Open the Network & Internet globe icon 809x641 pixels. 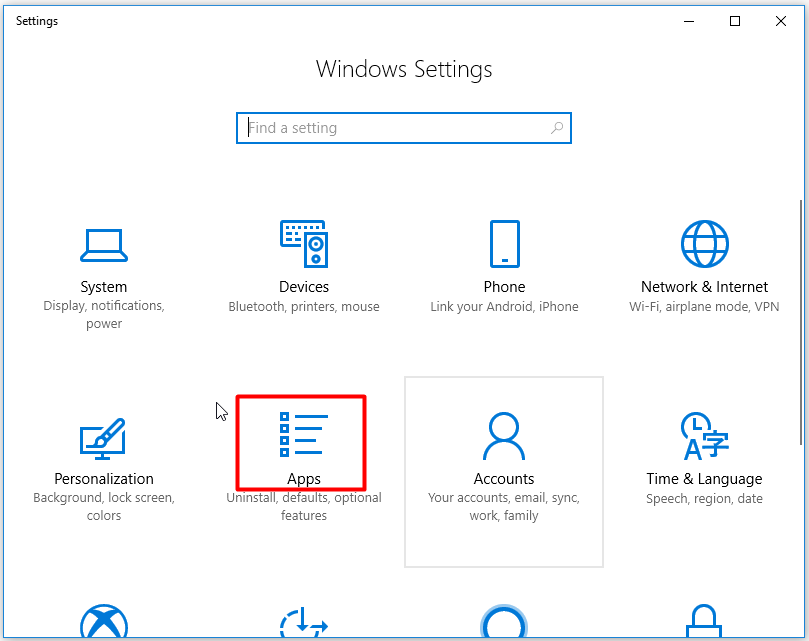tap(704, 244)
